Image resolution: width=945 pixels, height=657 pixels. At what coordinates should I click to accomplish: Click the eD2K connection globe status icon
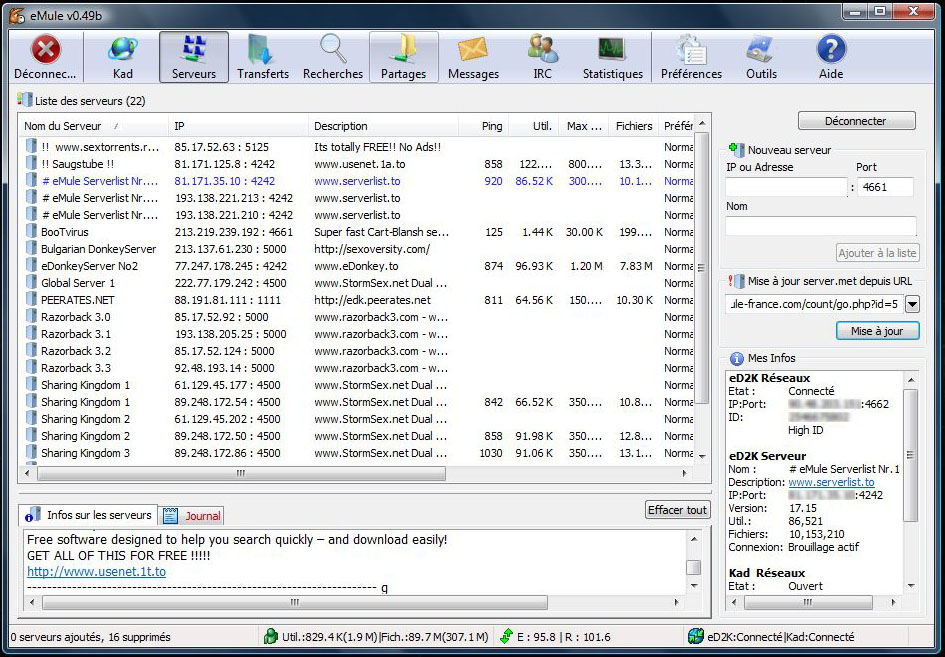point(695,636)
